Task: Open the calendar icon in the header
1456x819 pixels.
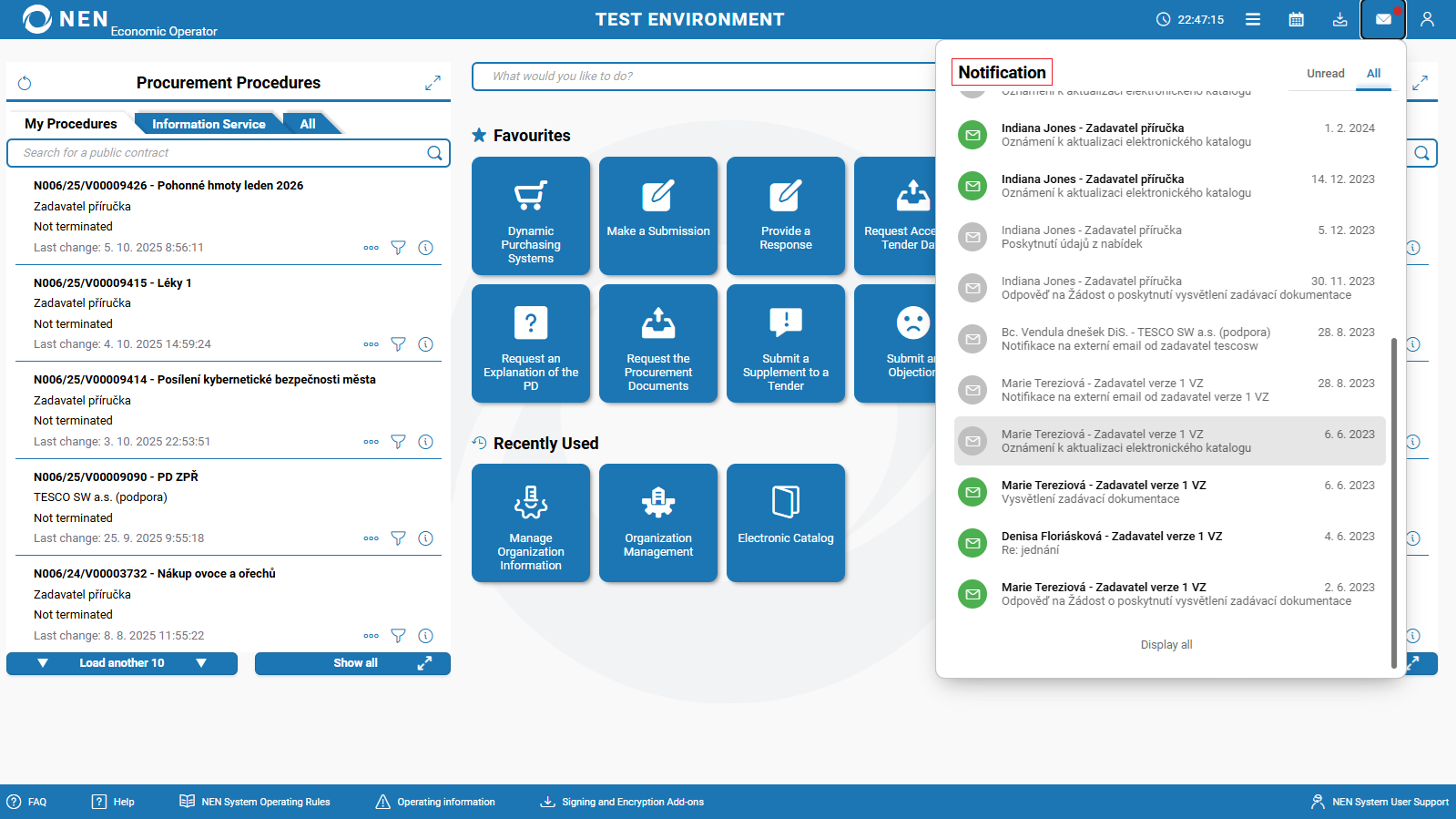Action: pyautogui.click(x=1297, y=19)
